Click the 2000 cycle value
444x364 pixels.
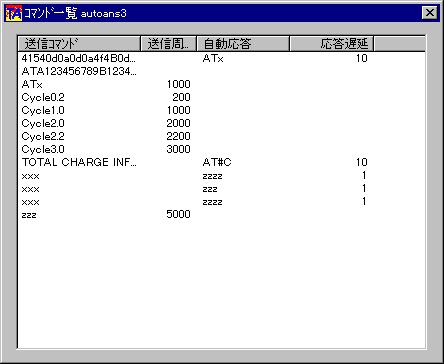point(178,123)
